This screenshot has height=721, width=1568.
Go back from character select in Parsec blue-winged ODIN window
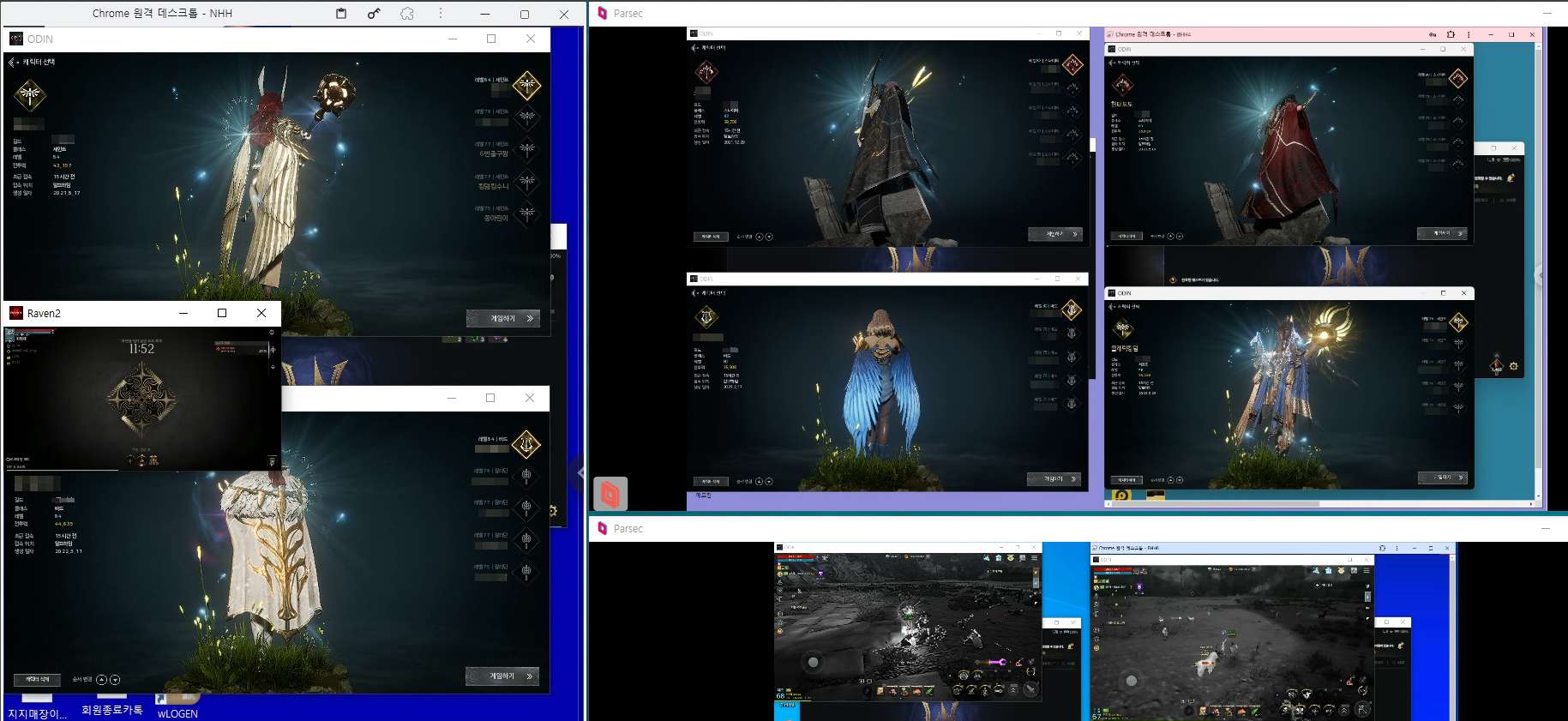coord(694,293)
